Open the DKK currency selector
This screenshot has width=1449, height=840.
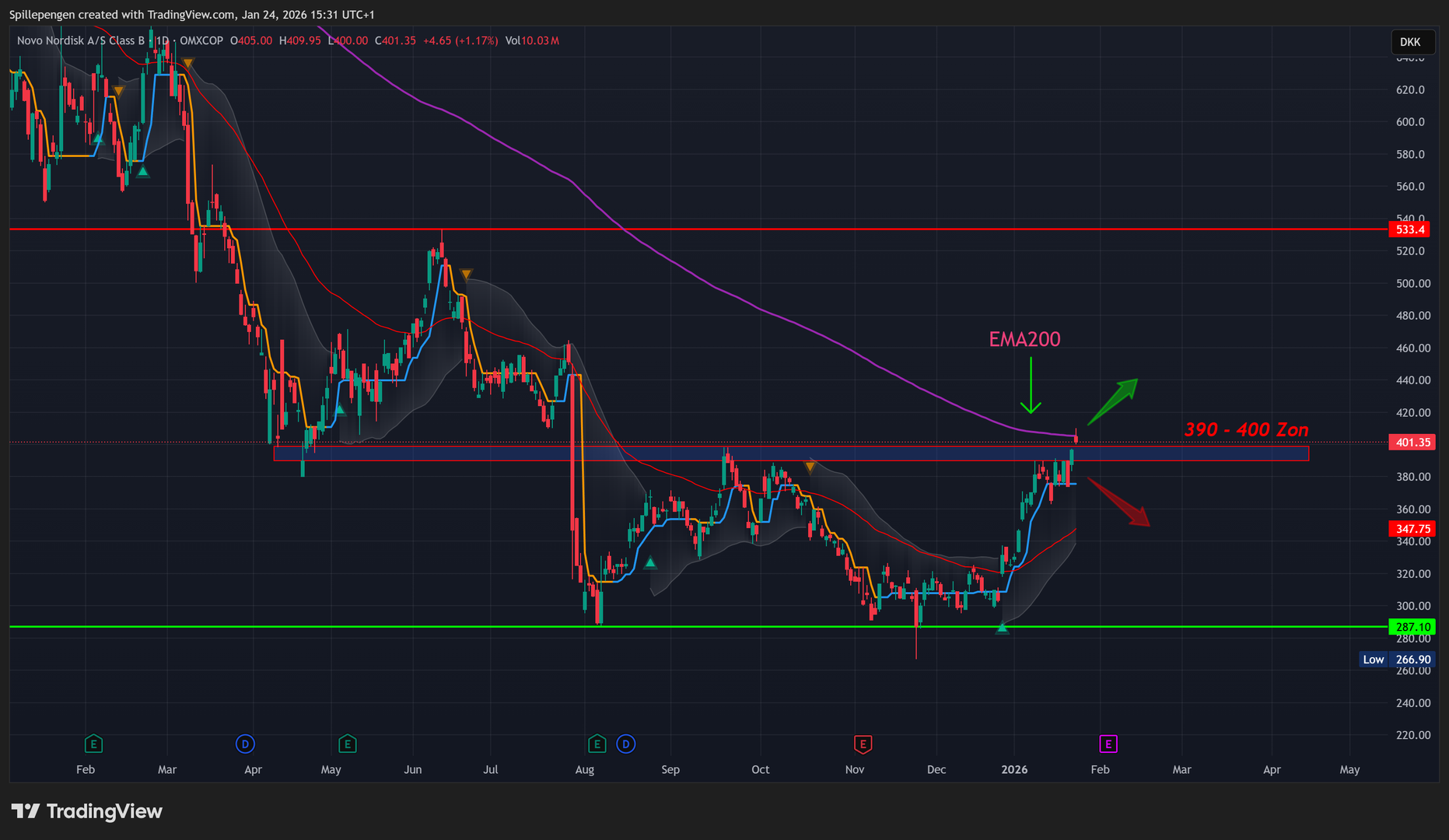tap(1409, 42)
